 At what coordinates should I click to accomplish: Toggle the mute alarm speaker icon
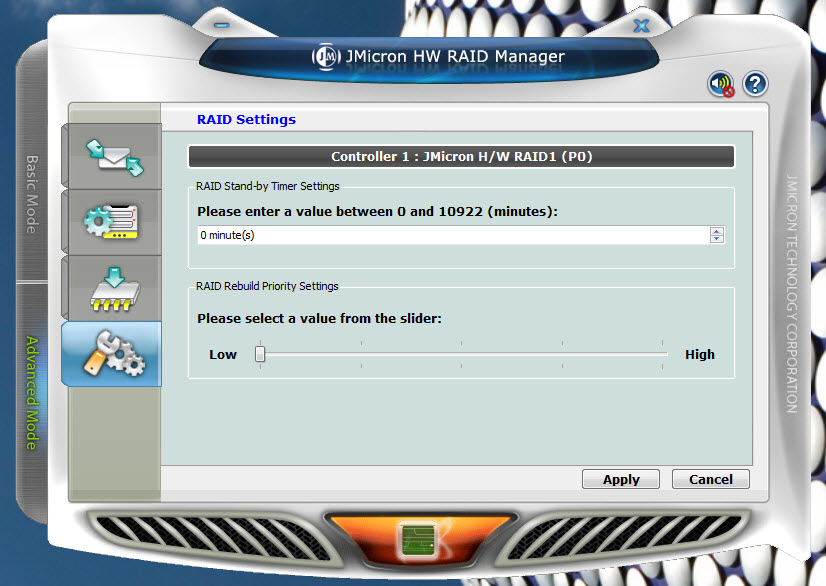pyautogui.click(x=721, y=84)
